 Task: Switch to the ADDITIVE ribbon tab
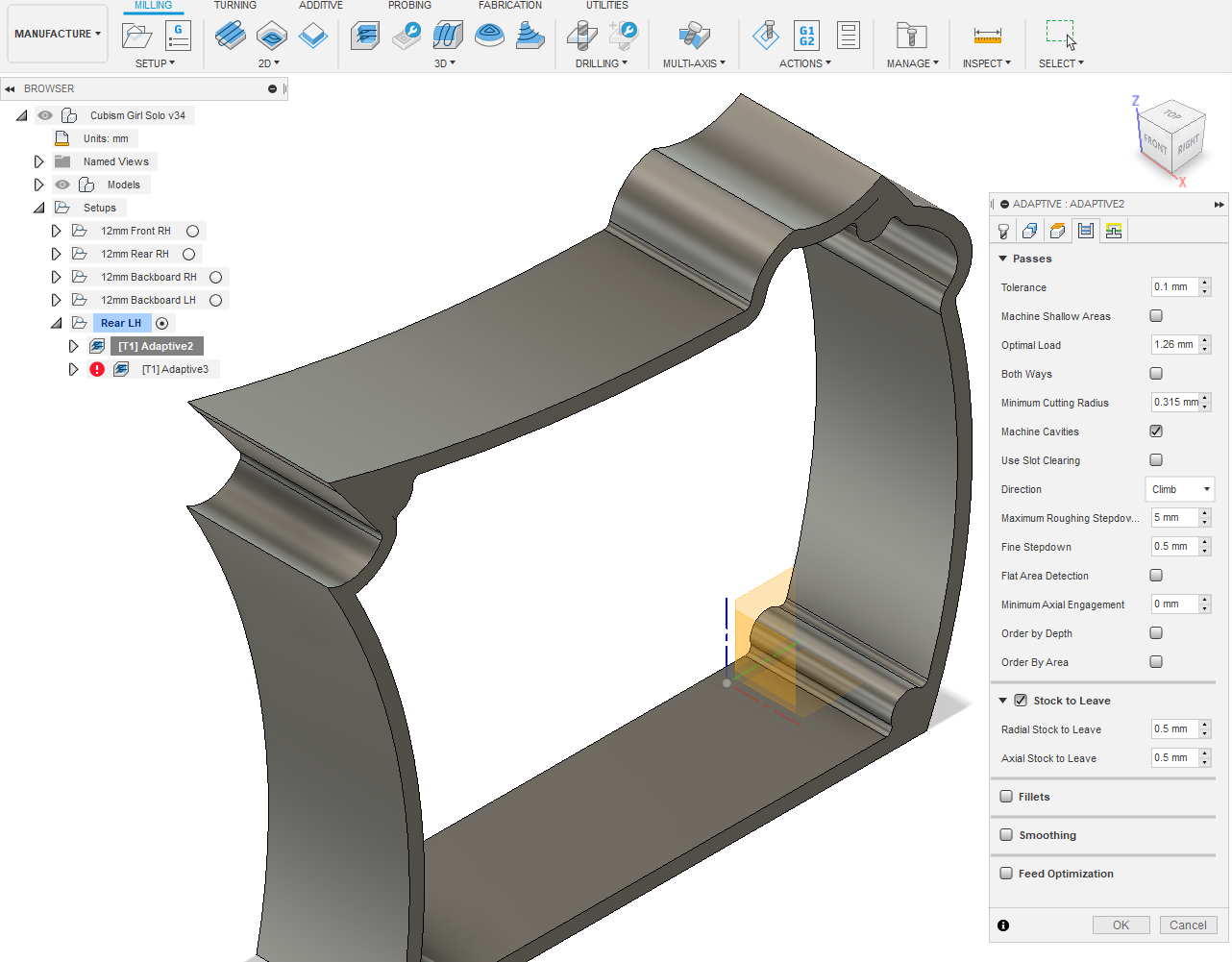coord(321,6)
